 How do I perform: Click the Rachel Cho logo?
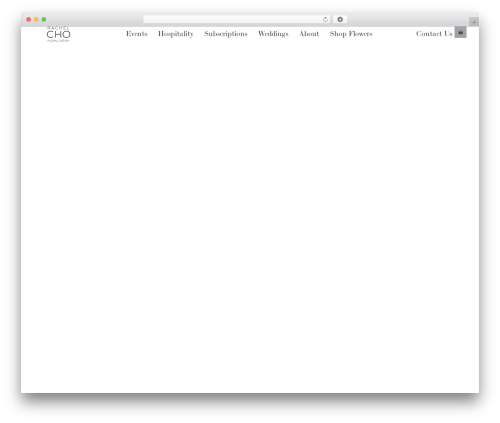click(x=58, y=34)
